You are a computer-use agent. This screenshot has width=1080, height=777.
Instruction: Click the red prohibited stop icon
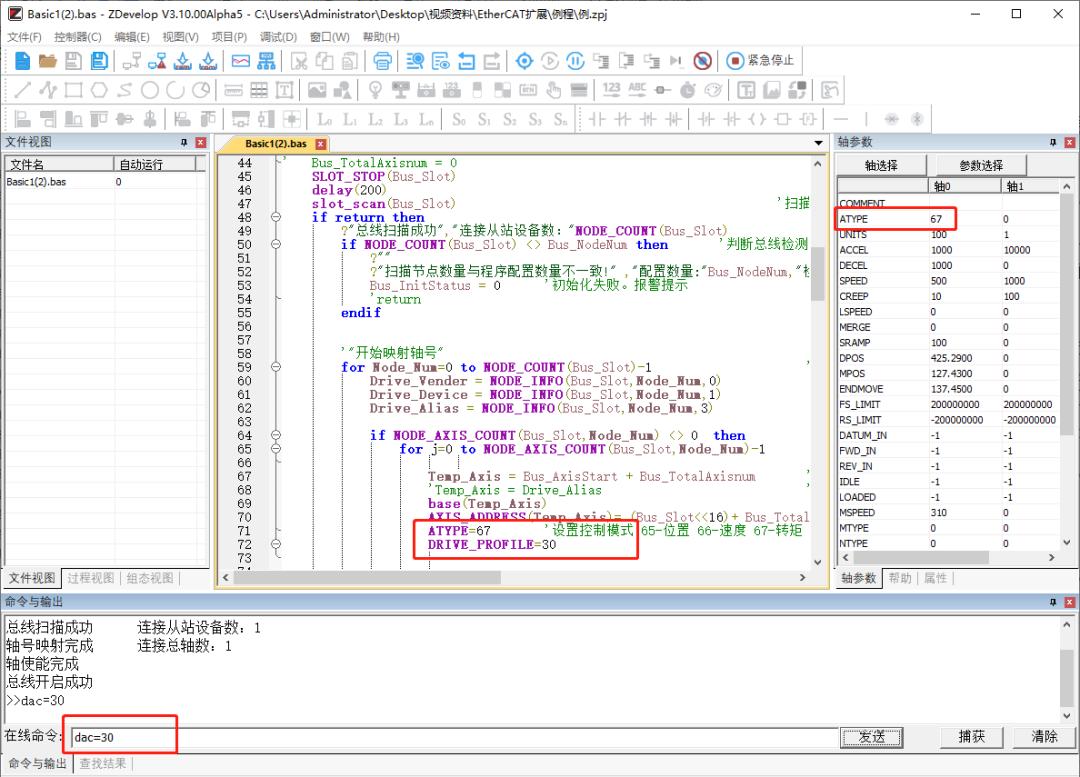702,61
